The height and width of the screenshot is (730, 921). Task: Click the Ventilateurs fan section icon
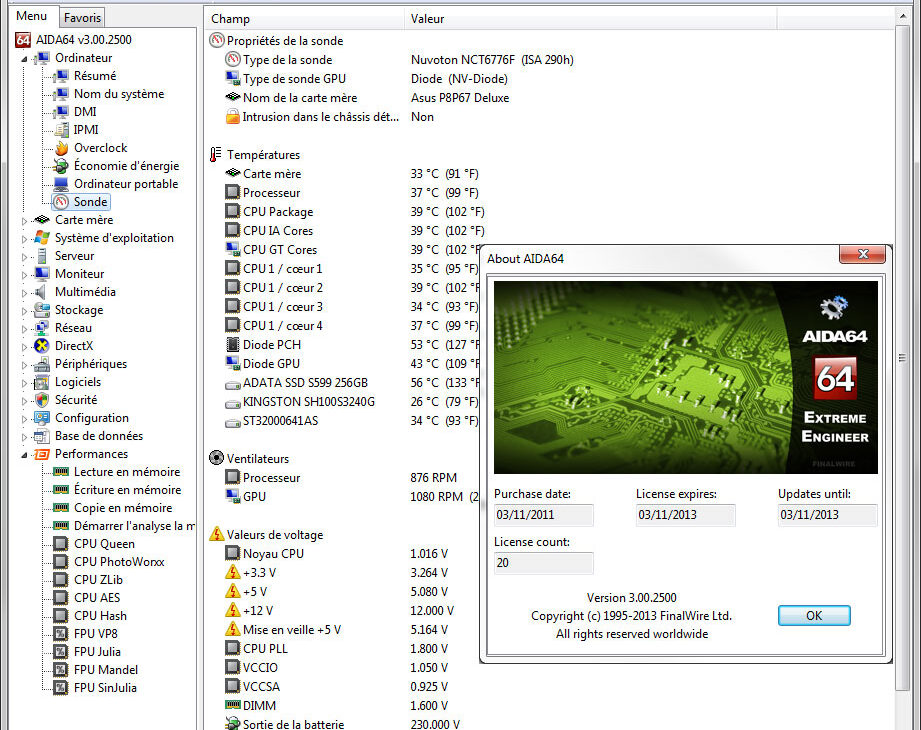[x=216, y=458]
